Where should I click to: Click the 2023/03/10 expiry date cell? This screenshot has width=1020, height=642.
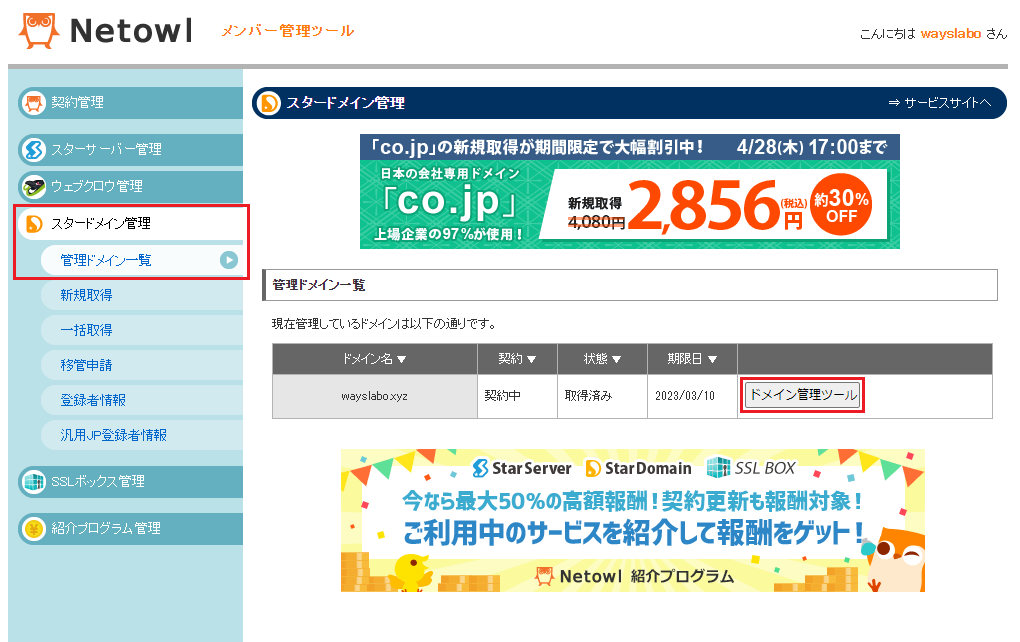(692, 396)
